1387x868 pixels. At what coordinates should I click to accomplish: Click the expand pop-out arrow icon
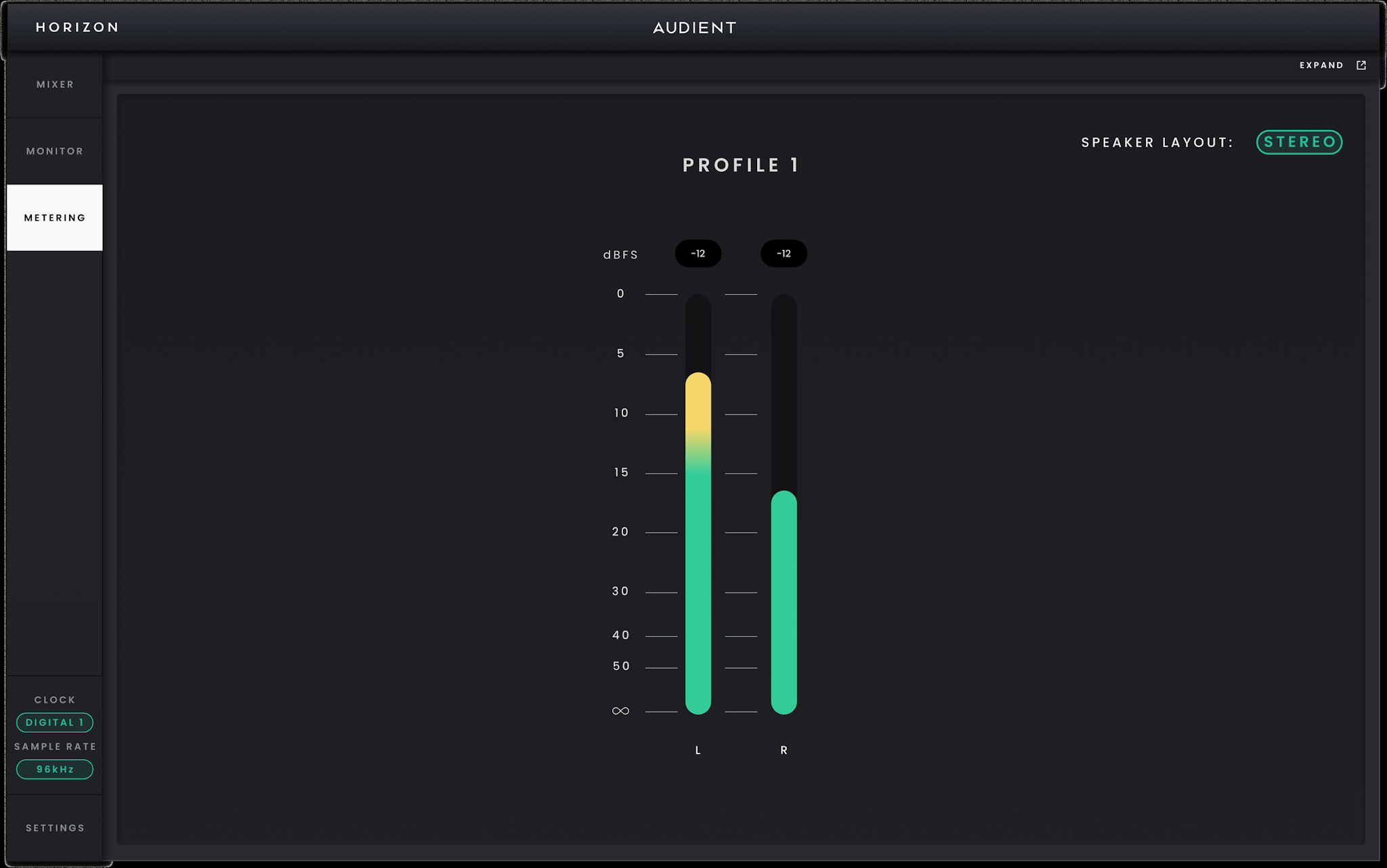[1361, 65]
